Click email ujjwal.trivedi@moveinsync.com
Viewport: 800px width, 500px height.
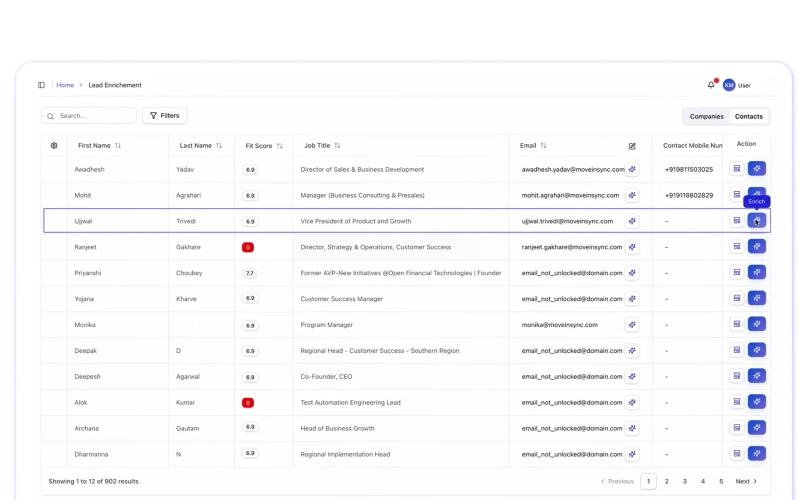pos(567,221)
